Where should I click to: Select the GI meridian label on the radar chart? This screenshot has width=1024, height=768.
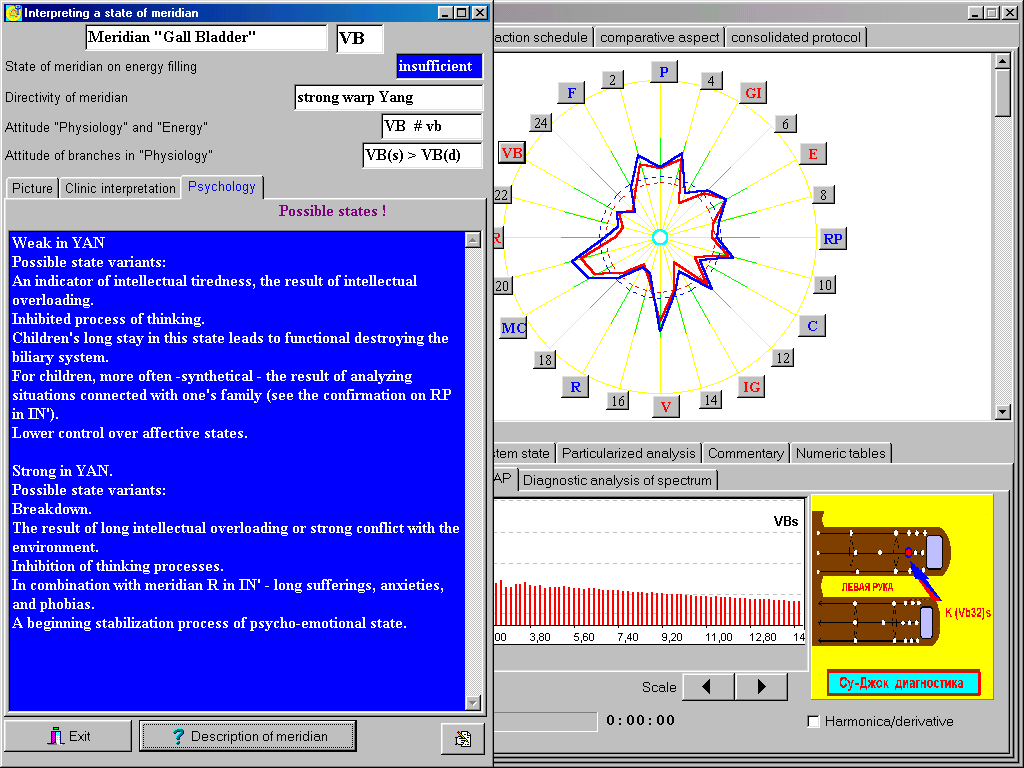pyautogui.click(x=753, y=93)
